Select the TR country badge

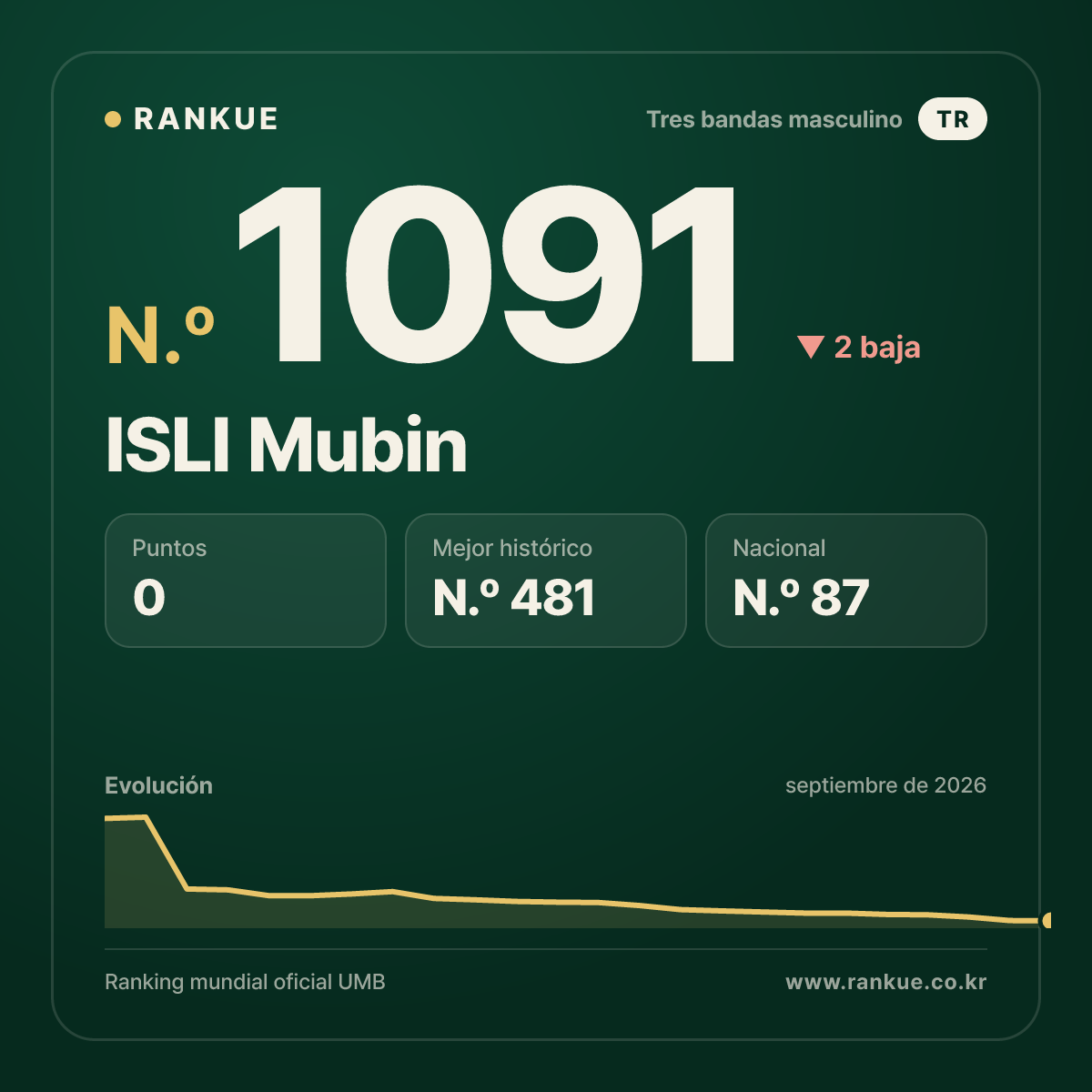tap(953, 119)
